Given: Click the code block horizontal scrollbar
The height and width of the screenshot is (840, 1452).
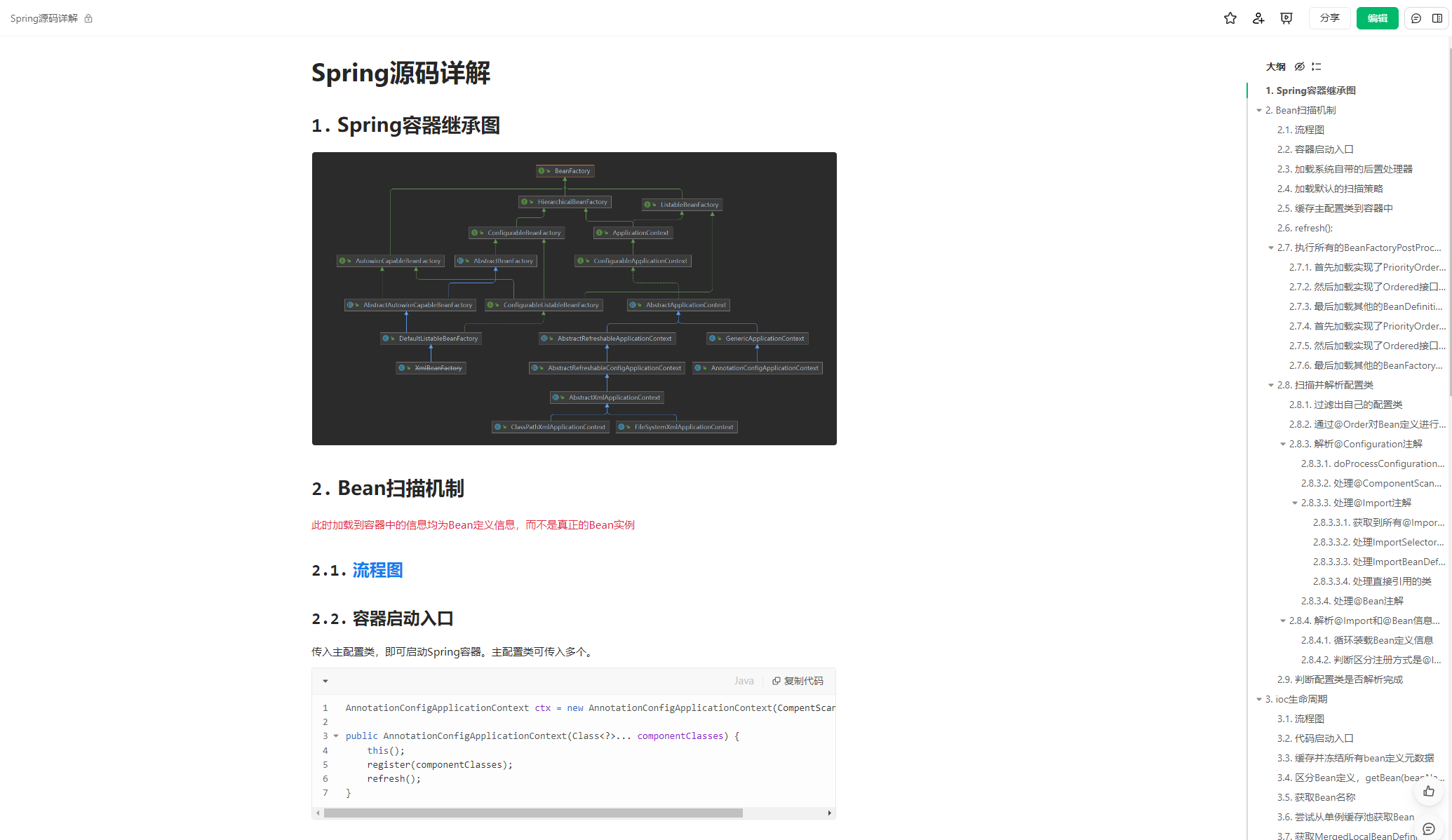Looking at the screenshot, I should click(533, 813).
